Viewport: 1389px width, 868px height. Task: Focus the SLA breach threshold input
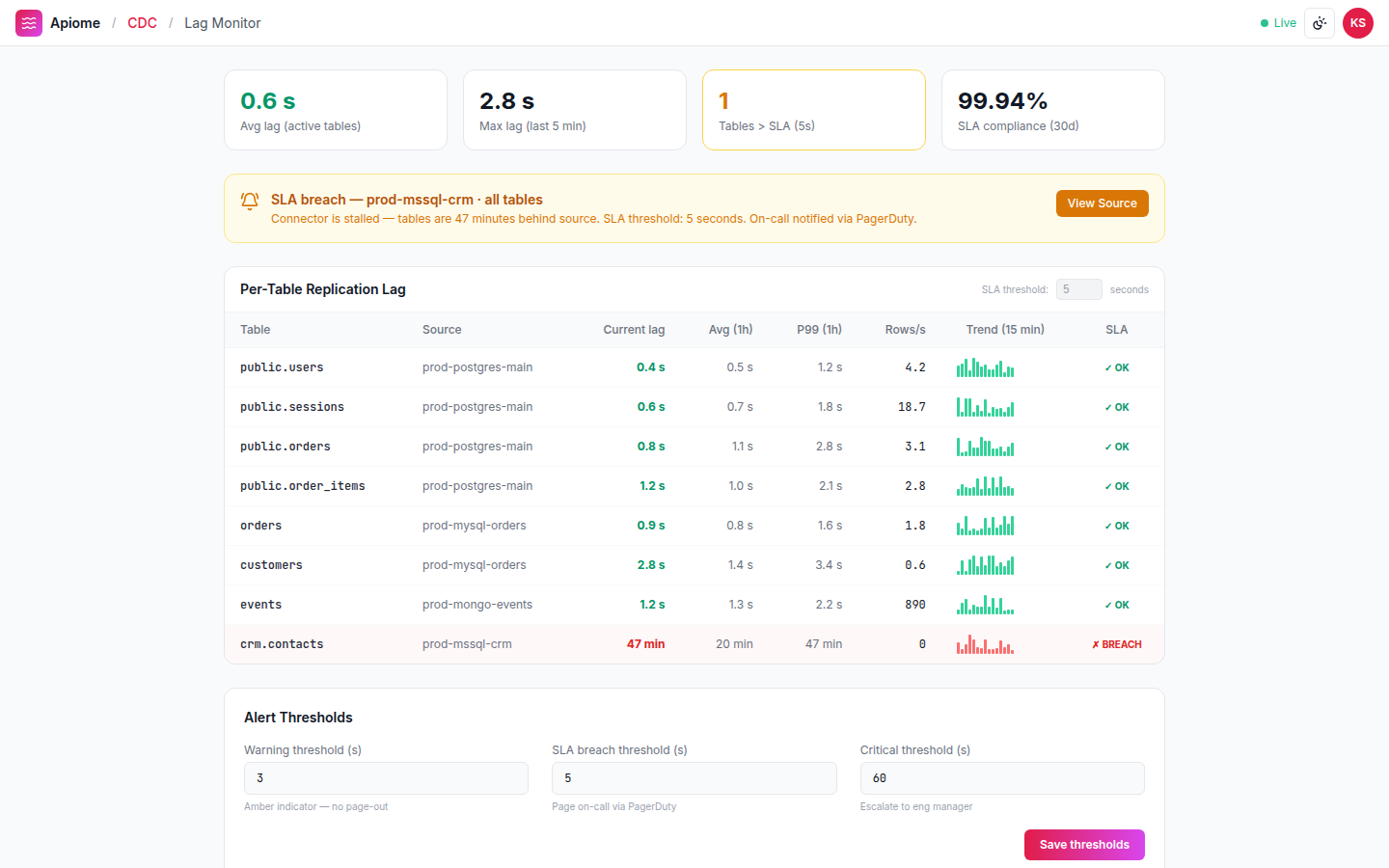tap(694, 778)
